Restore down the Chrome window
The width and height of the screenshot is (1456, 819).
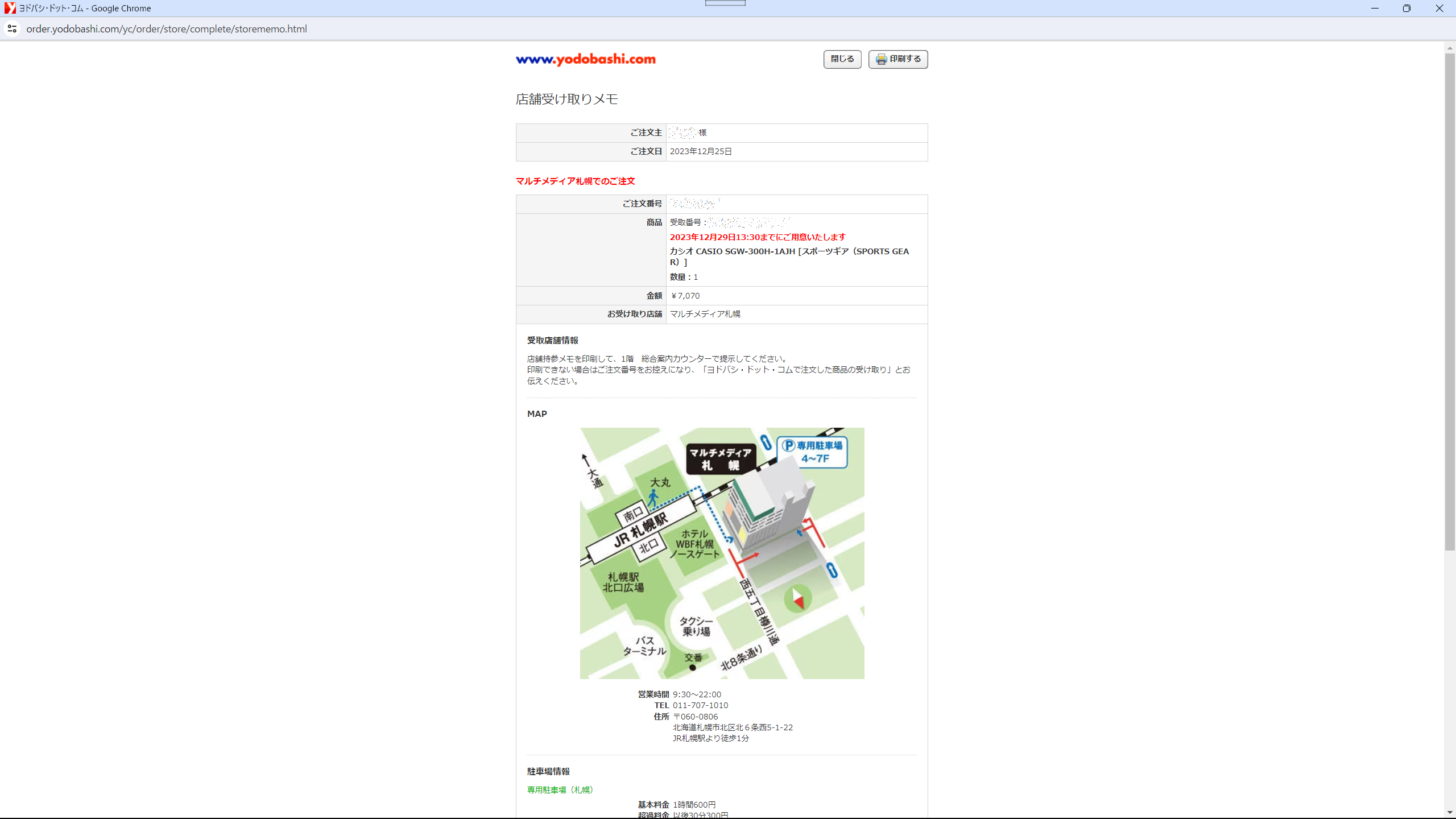click(1407, 8)
